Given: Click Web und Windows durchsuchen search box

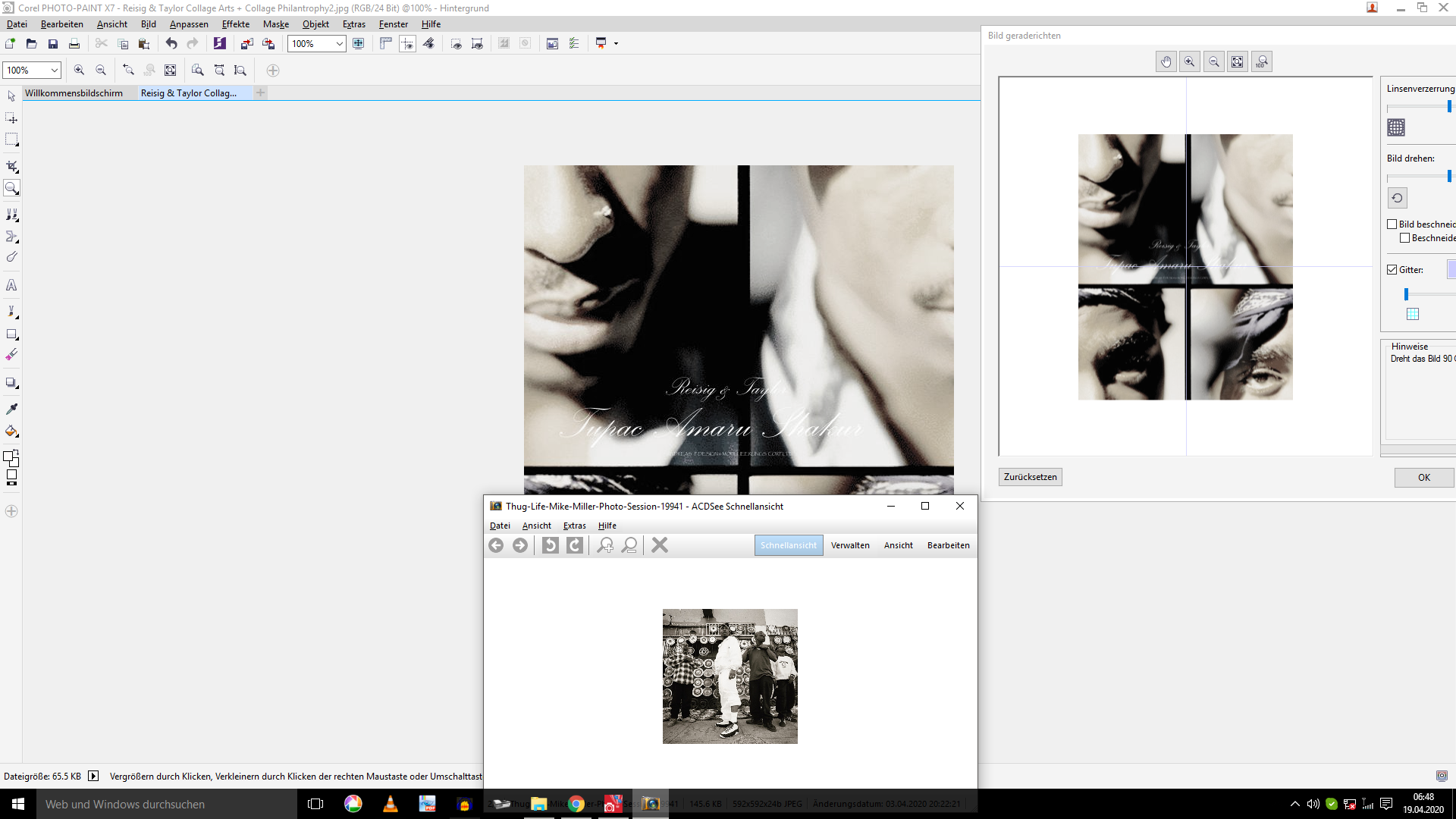Looking at the screenshot, I should click(x=167, y=804).
